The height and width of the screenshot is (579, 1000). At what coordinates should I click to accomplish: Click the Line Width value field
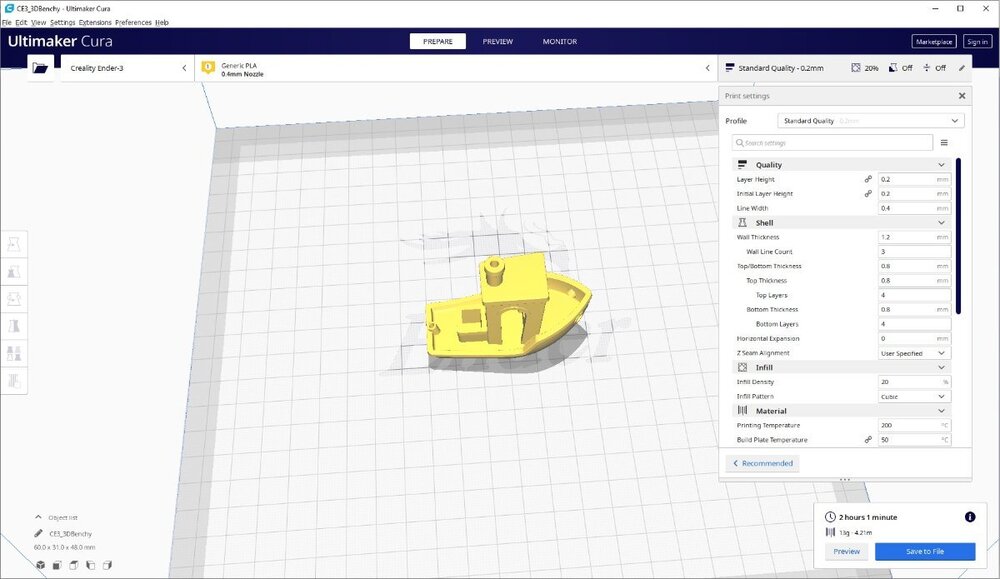coord(914,208)
